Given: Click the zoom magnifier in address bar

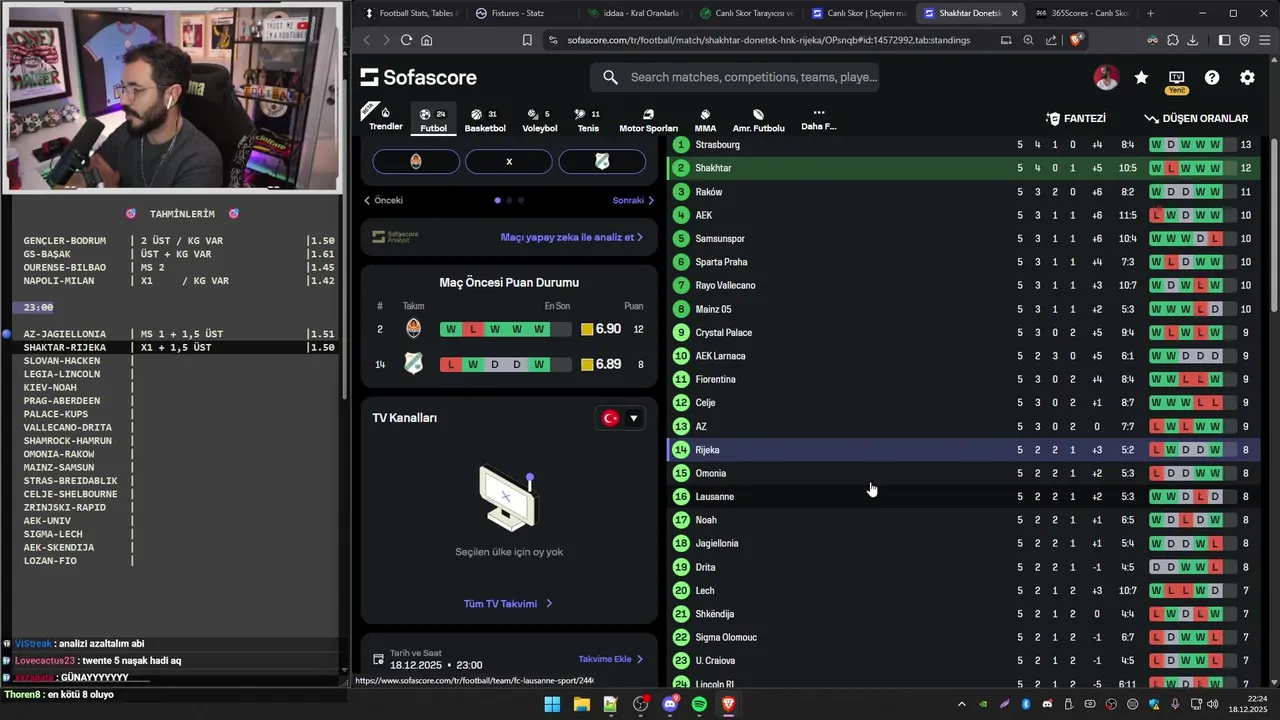Looking at the screenshot, I should pos(1028,40).
